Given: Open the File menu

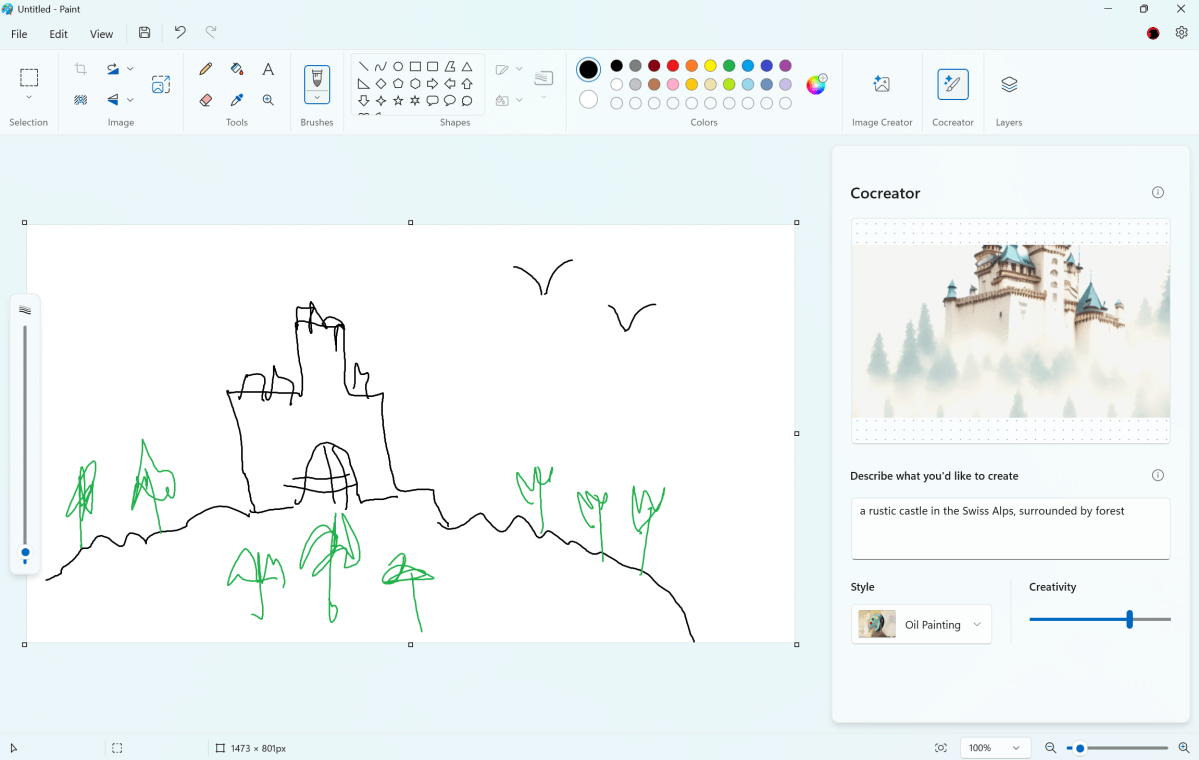Looking at the screenshot, I should click(18, 33).
